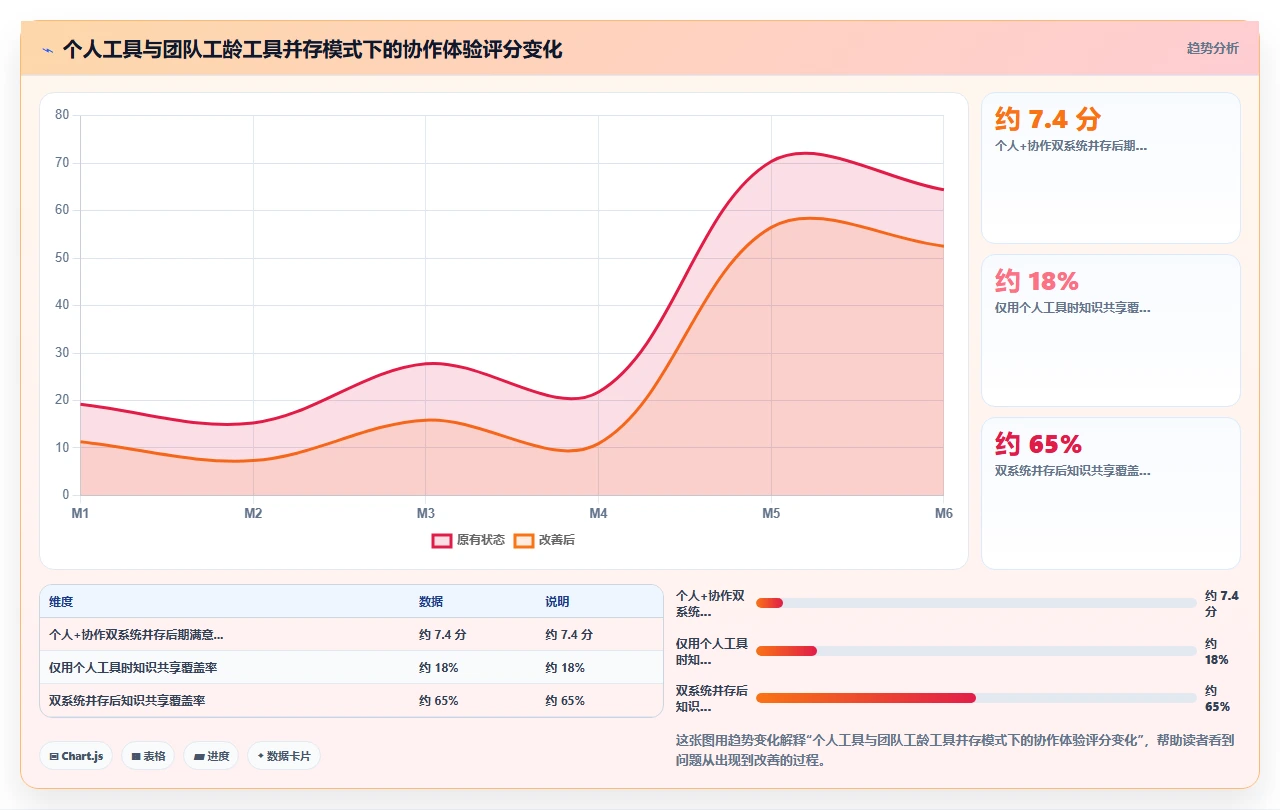Click the M4 x-axis label
This screenshot has height=810, width=1280.
pos(598,513)
